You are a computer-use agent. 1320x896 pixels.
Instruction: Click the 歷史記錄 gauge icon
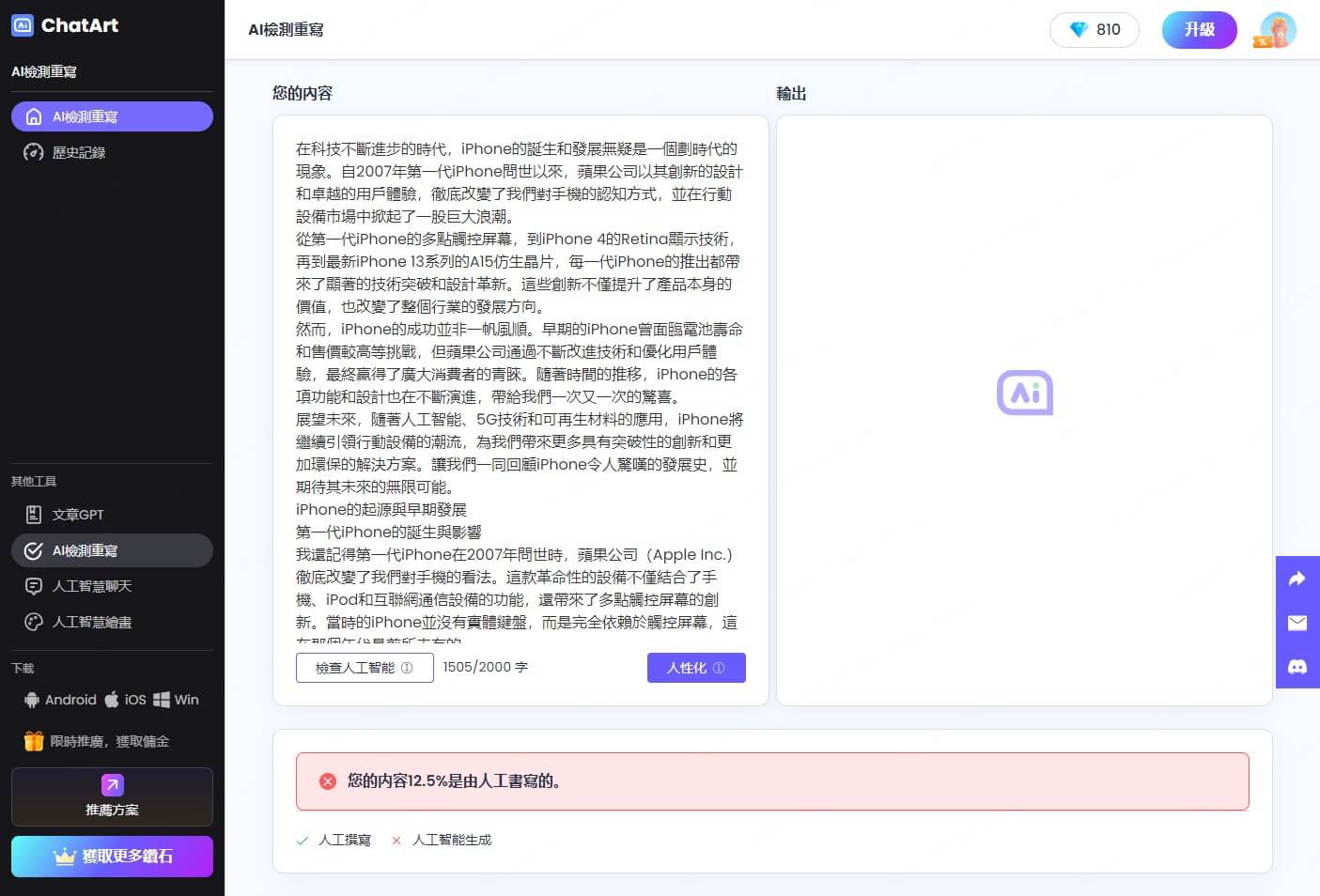pos(34,152)
